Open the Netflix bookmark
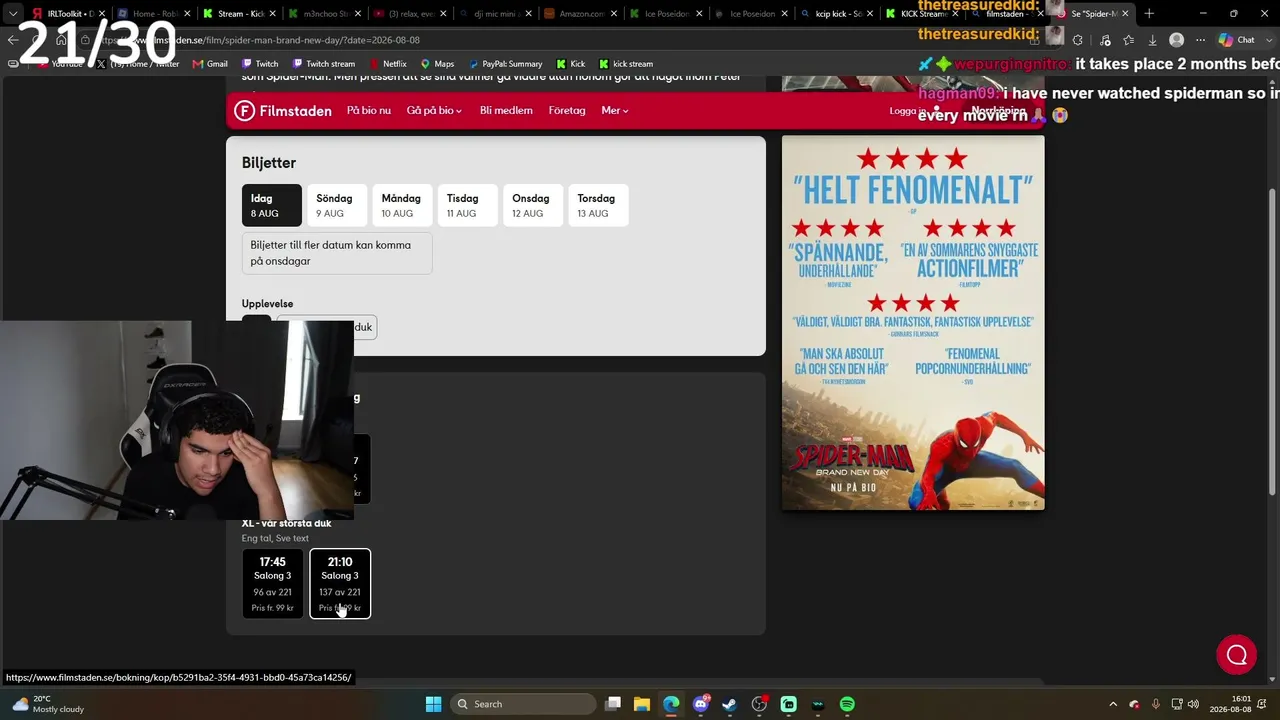This screenshot has width=1280, height=720. click(x=387, y=64)
